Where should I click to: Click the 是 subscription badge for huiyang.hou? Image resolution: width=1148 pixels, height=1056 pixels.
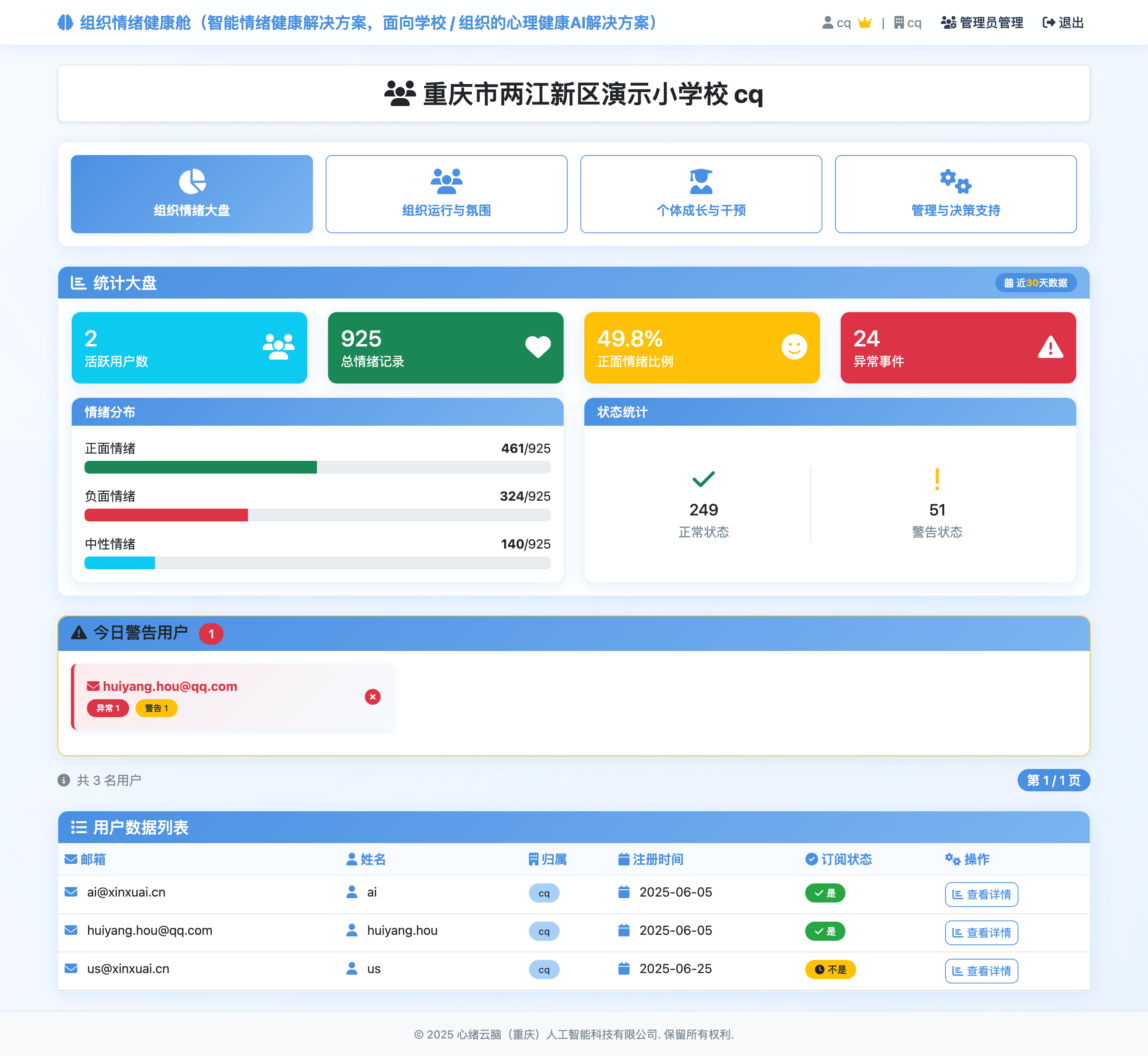(825, 932)
